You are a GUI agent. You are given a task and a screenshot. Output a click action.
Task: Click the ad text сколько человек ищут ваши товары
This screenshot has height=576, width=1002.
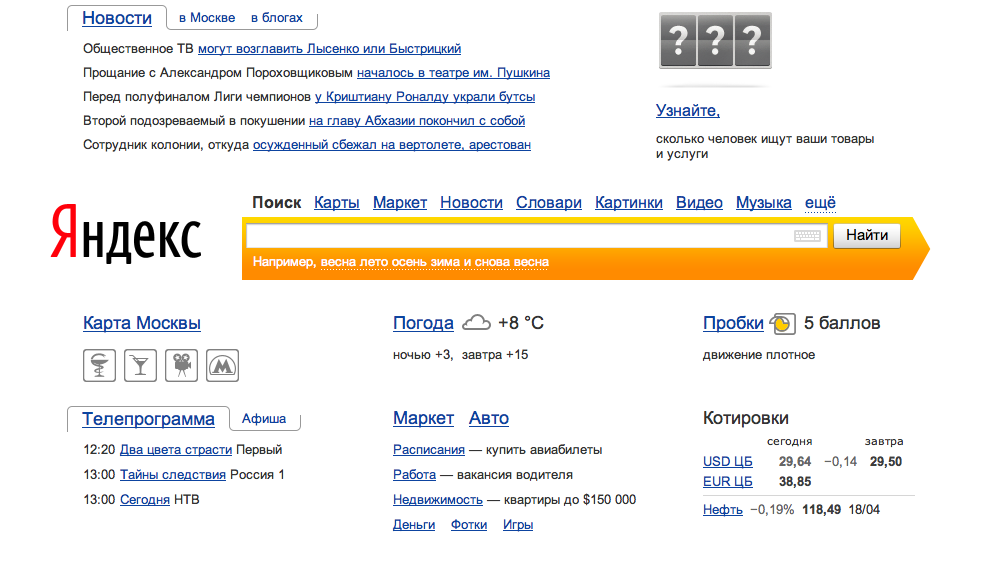point(765,146)
